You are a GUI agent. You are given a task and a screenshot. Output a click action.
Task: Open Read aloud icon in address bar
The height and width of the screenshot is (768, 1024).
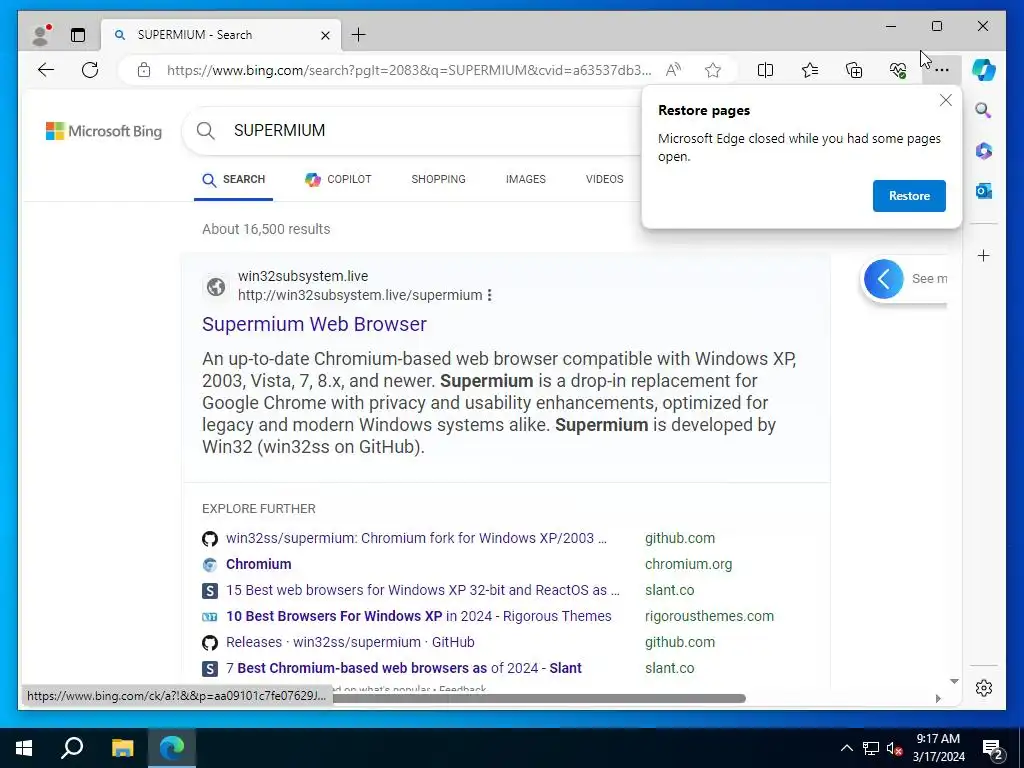673,70
